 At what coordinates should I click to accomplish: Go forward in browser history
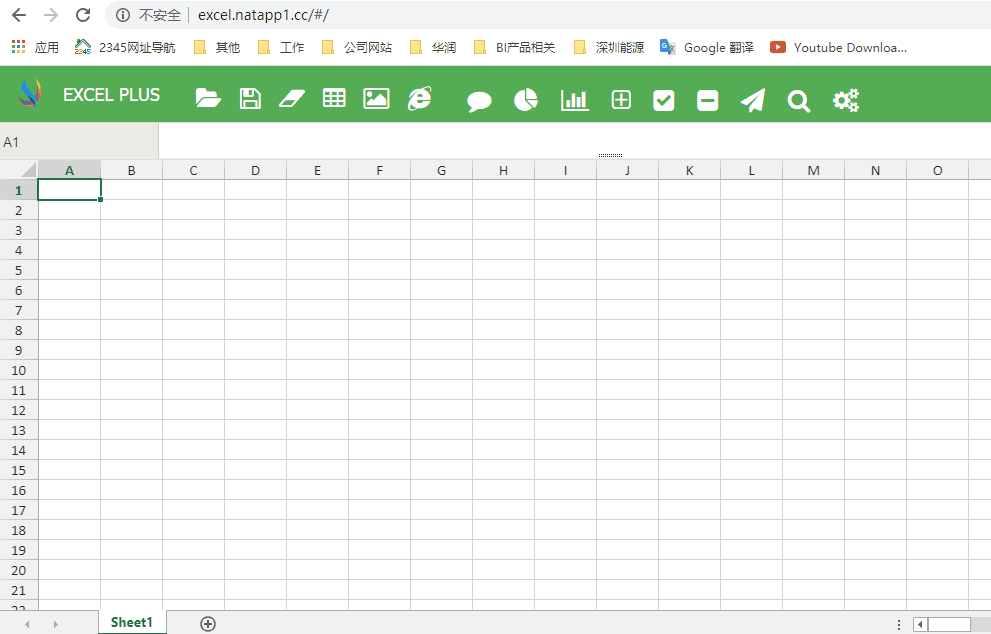click(x=51, y=15)
